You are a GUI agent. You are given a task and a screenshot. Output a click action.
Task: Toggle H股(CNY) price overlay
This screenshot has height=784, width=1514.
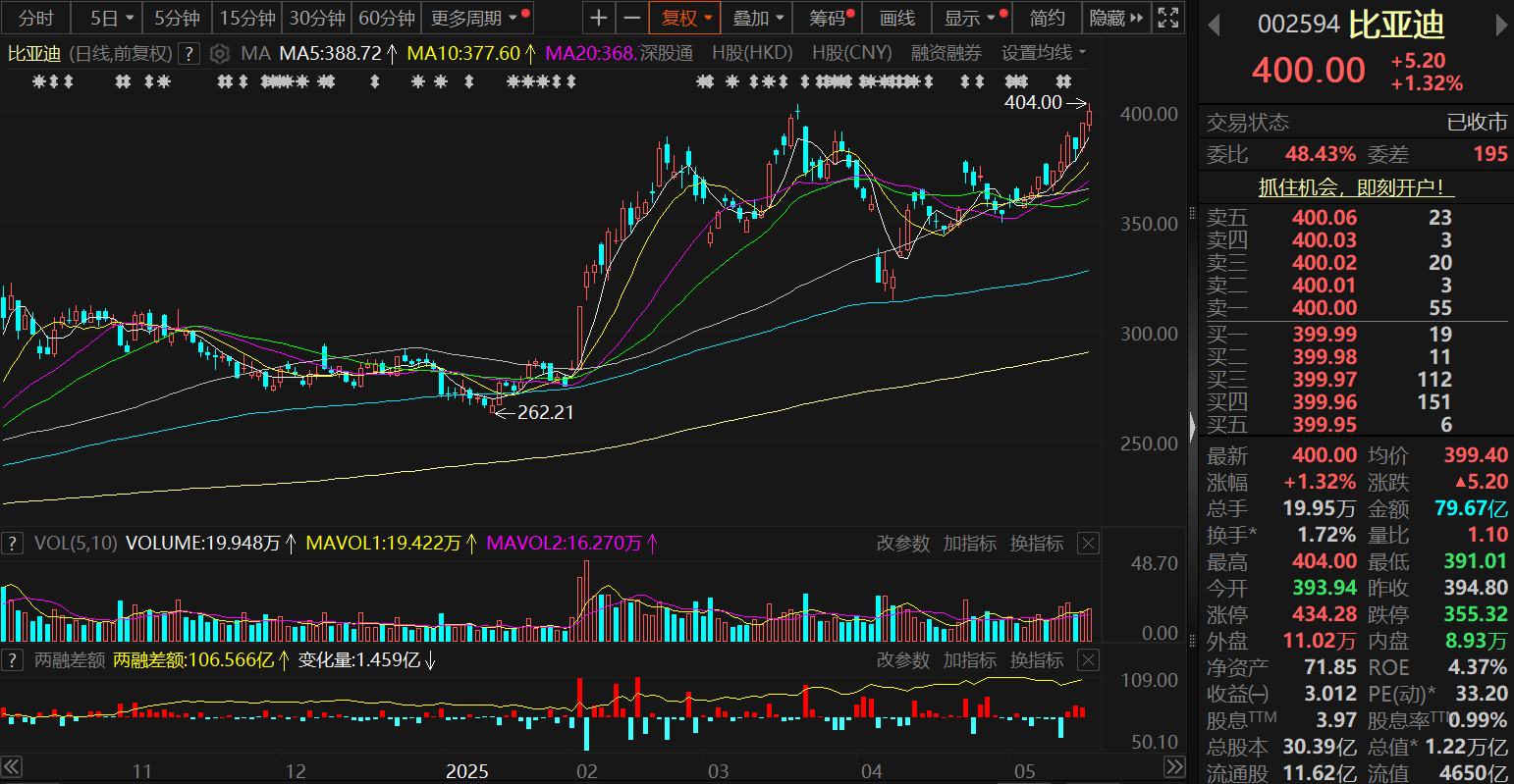pos(851,53)
